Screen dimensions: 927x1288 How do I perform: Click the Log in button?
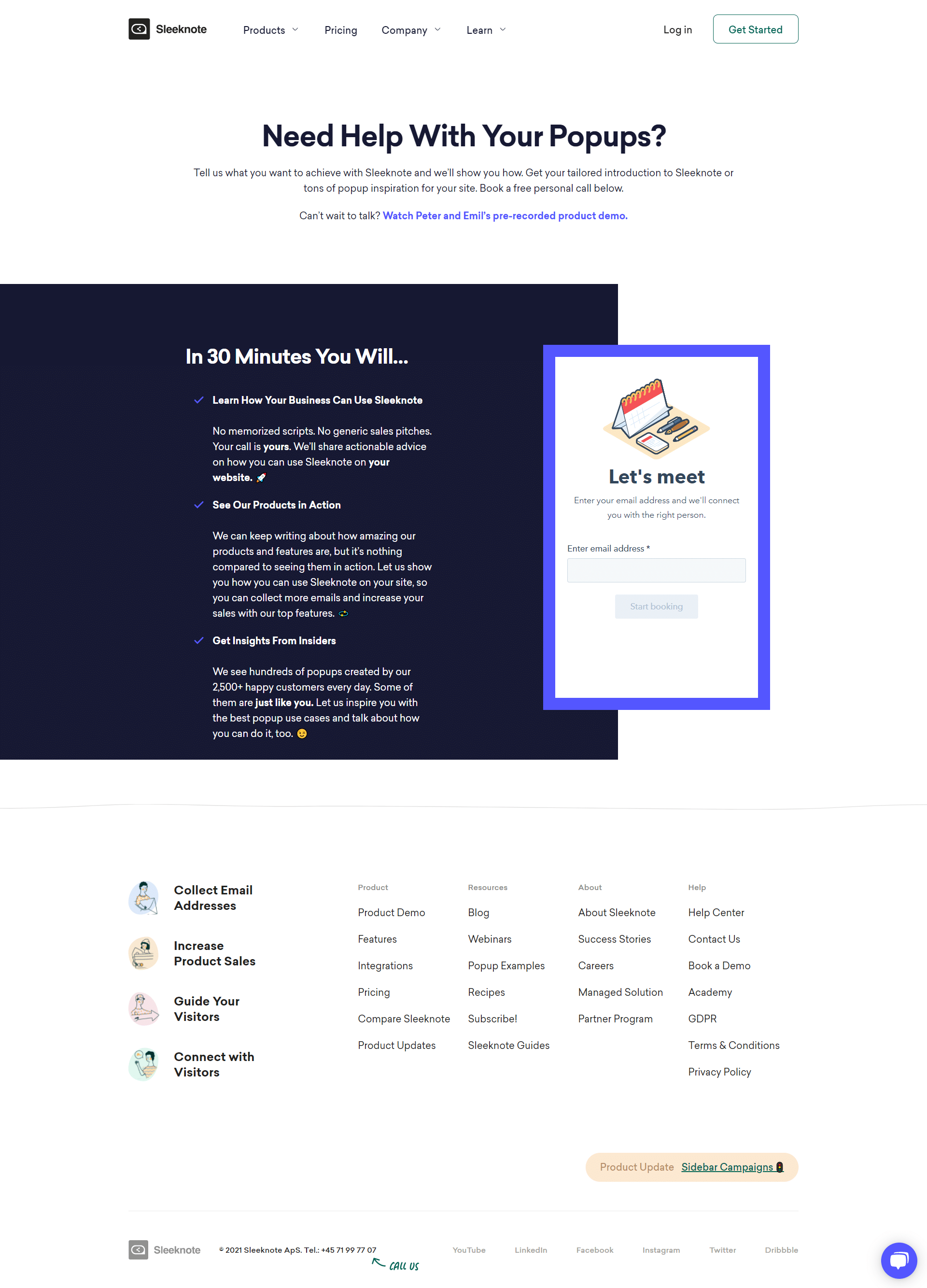point(676,29)
